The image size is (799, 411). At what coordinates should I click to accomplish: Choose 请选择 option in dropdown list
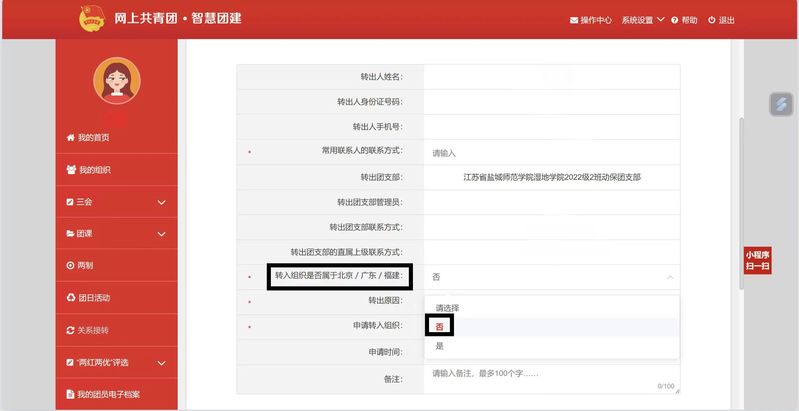click(447, 307)
